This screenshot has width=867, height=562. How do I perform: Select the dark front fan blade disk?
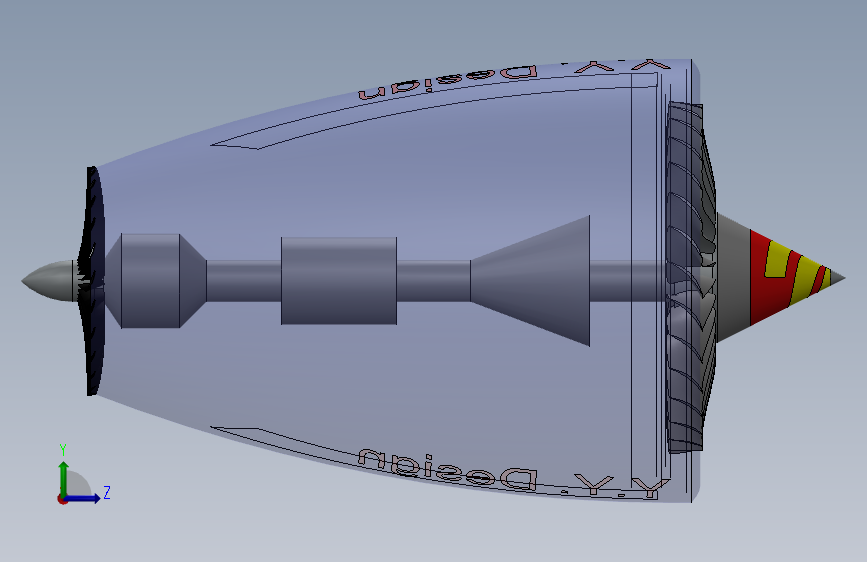point(93,281)
